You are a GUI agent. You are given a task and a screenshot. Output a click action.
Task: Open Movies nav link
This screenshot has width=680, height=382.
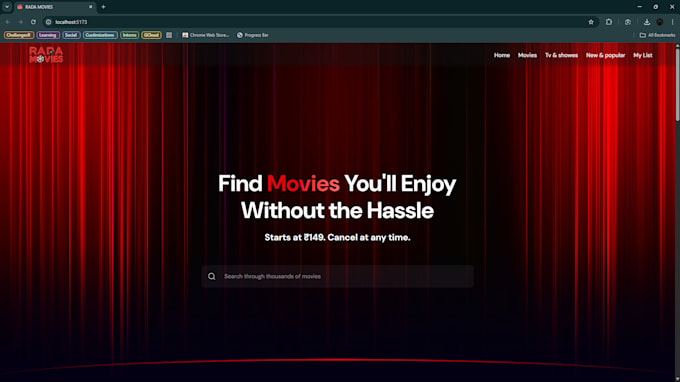pos(527,55)
